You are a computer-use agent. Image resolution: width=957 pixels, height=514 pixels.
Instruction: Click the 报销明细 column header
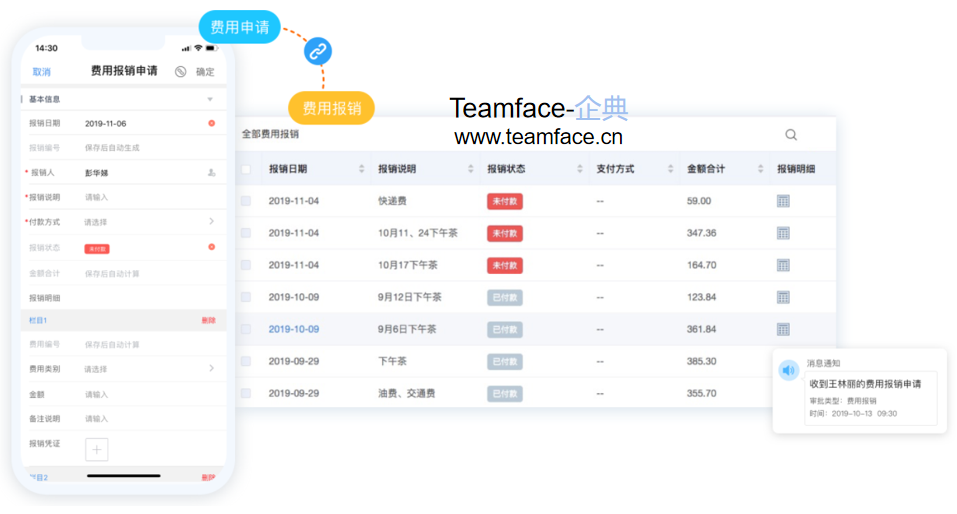[x=796, y=169]
